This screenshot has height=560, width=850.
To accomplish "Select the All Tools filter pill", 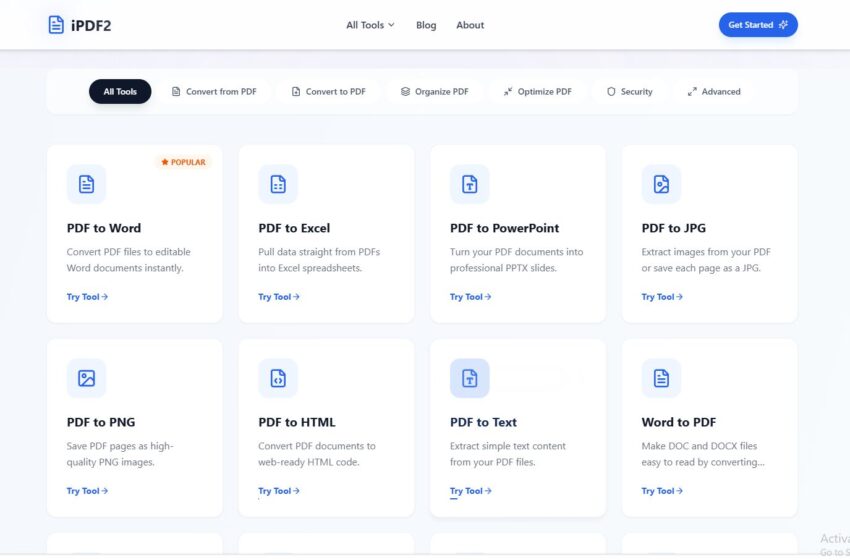I will point(120,92).
